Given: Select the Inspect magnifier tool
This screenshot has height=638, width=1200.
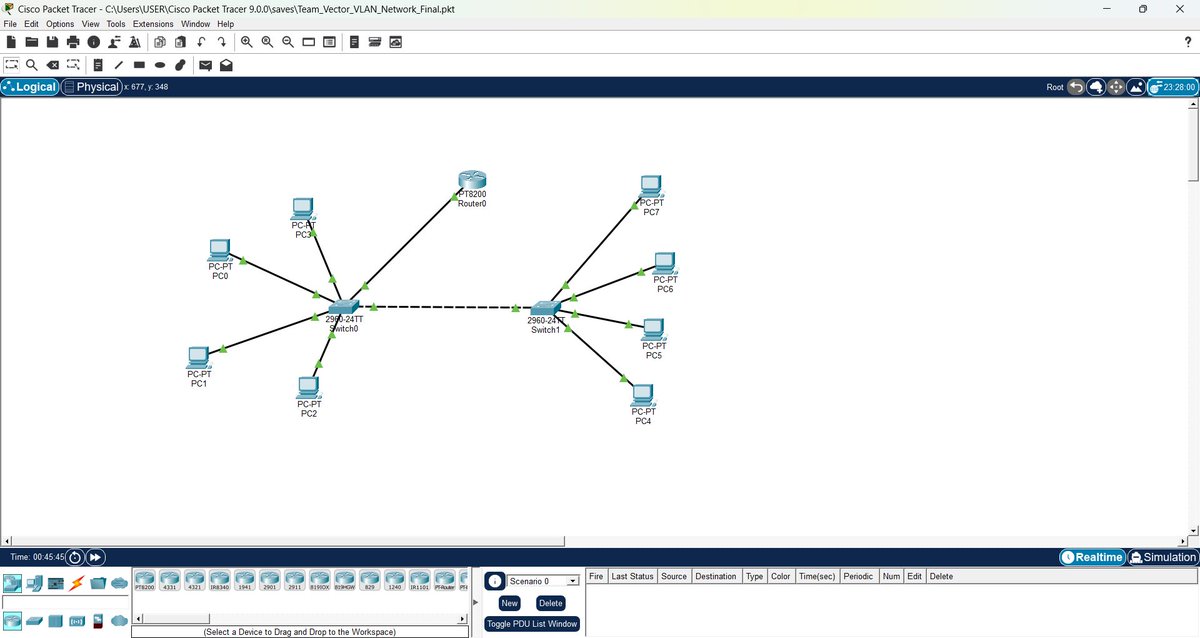Looking at the screenshot, I should (32, 65).
